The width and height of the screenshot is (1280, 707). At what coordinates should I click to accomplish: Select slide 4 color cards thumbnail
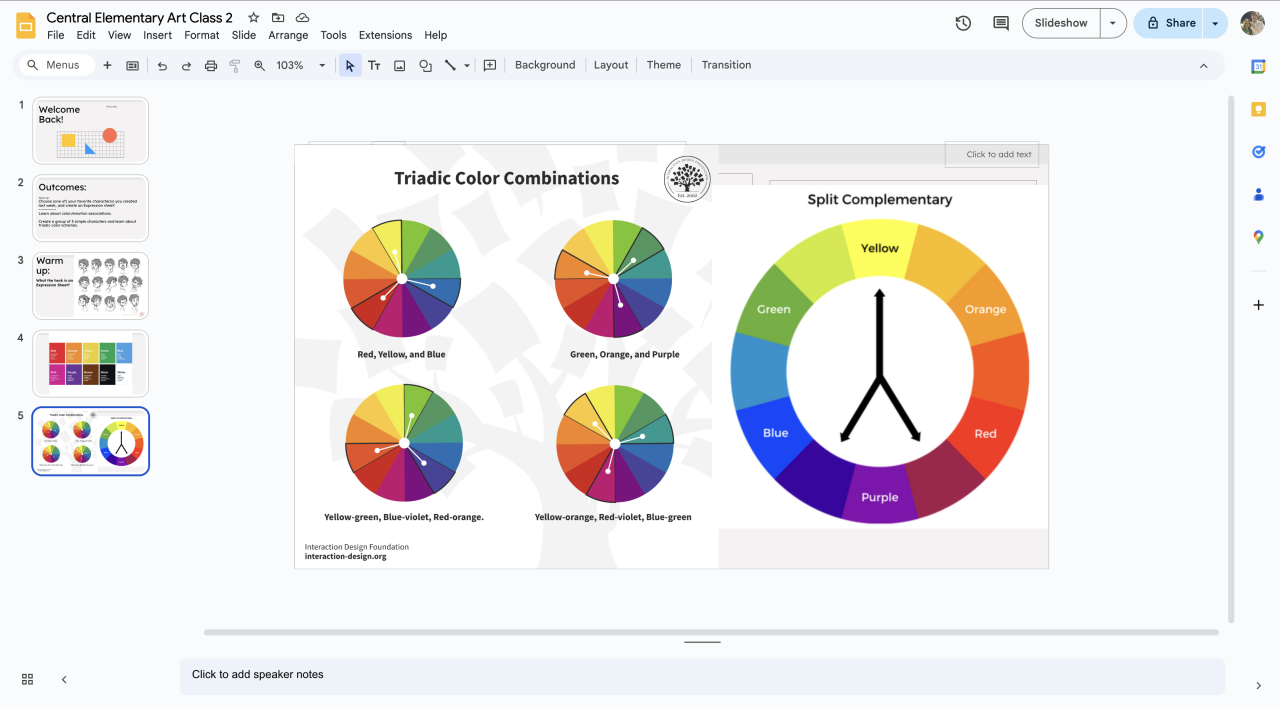90,363
